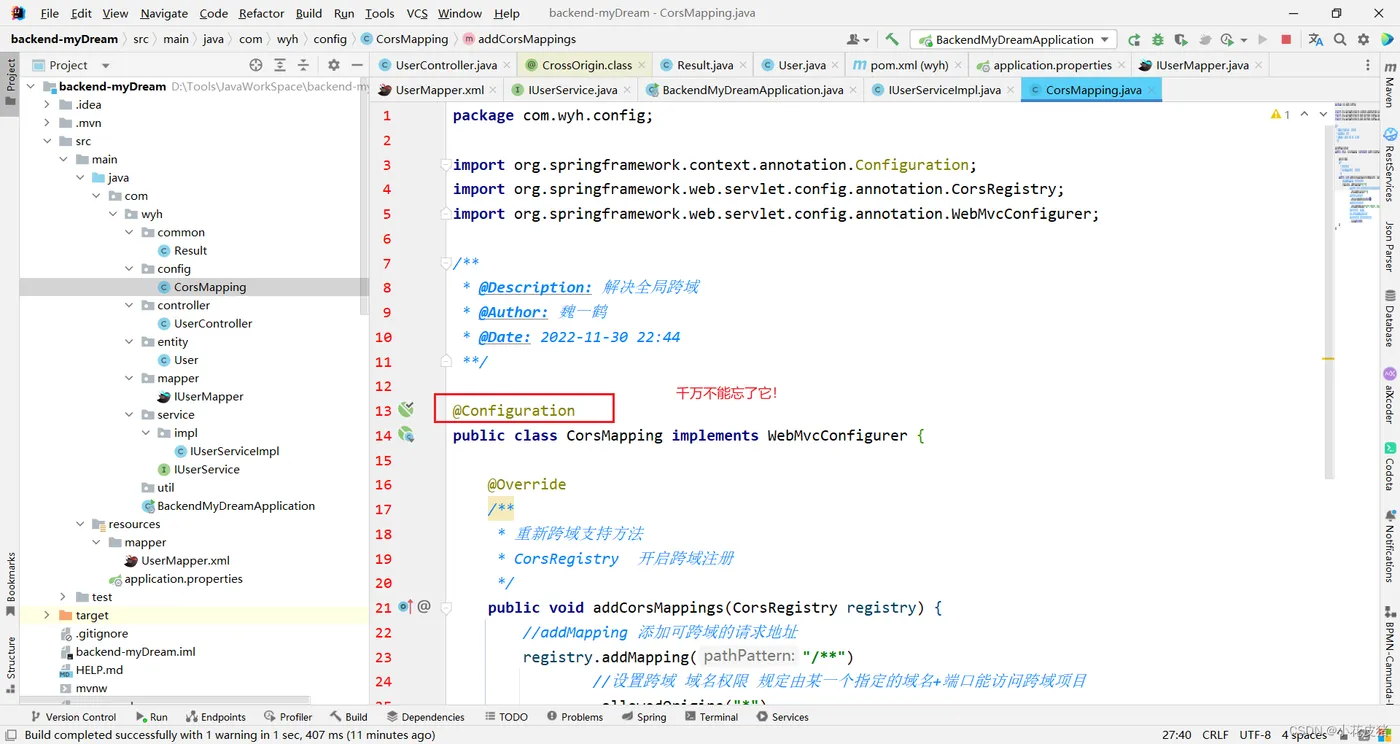Viewport: 1400px width, 744px height.
Task: Click the Select Opened File target icon
Action: (256, 65)
